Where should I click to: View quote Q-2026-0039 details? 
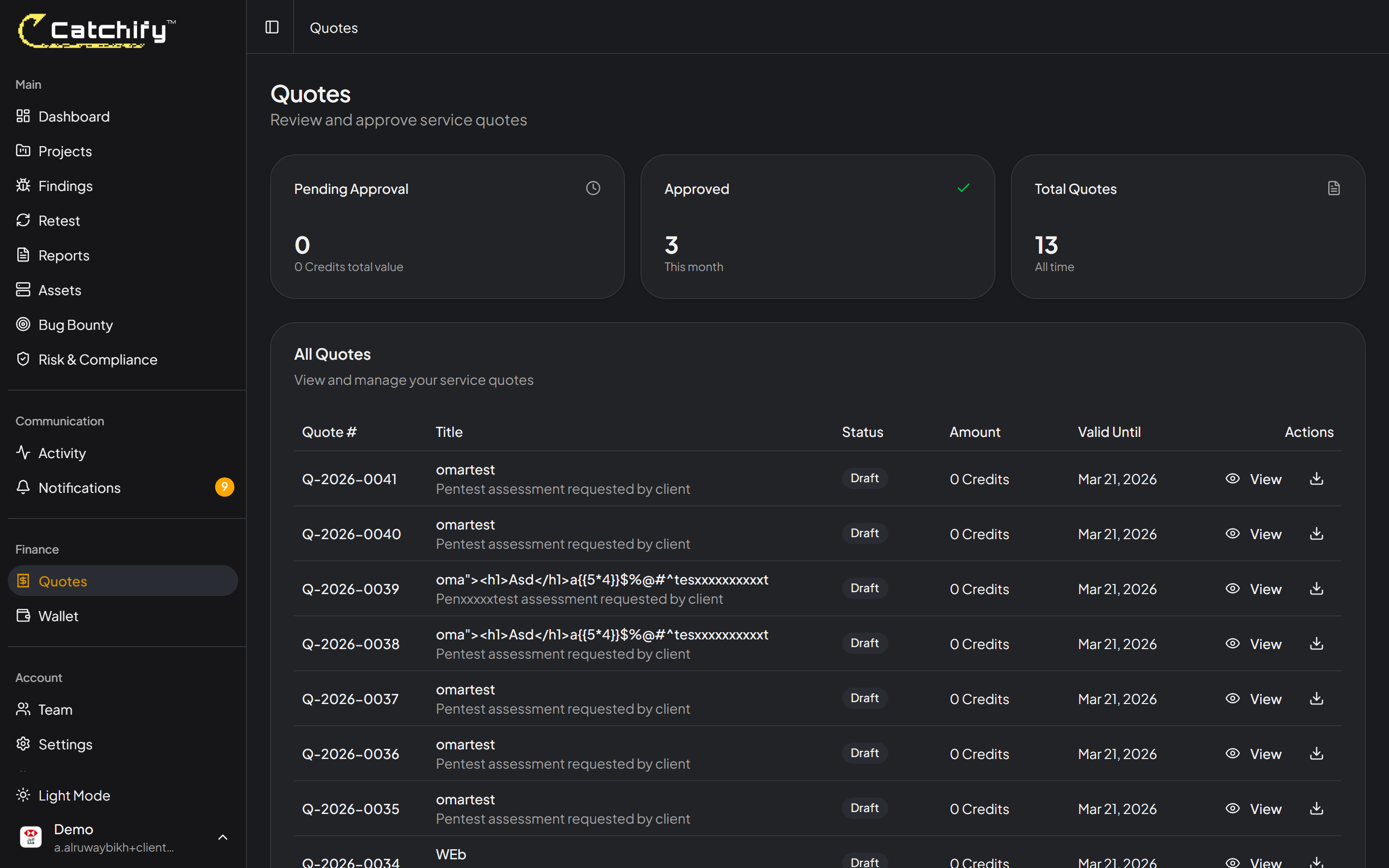(1266, 588)
